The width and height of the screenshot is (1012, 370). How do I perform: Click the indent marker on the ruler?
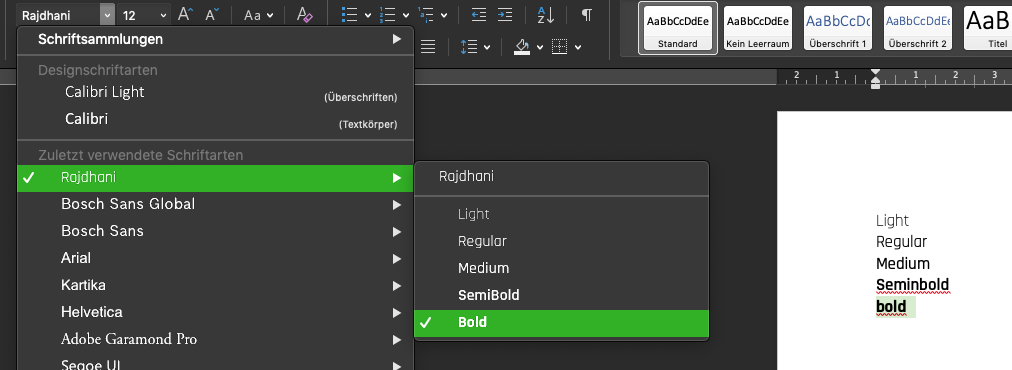point(875,78)
